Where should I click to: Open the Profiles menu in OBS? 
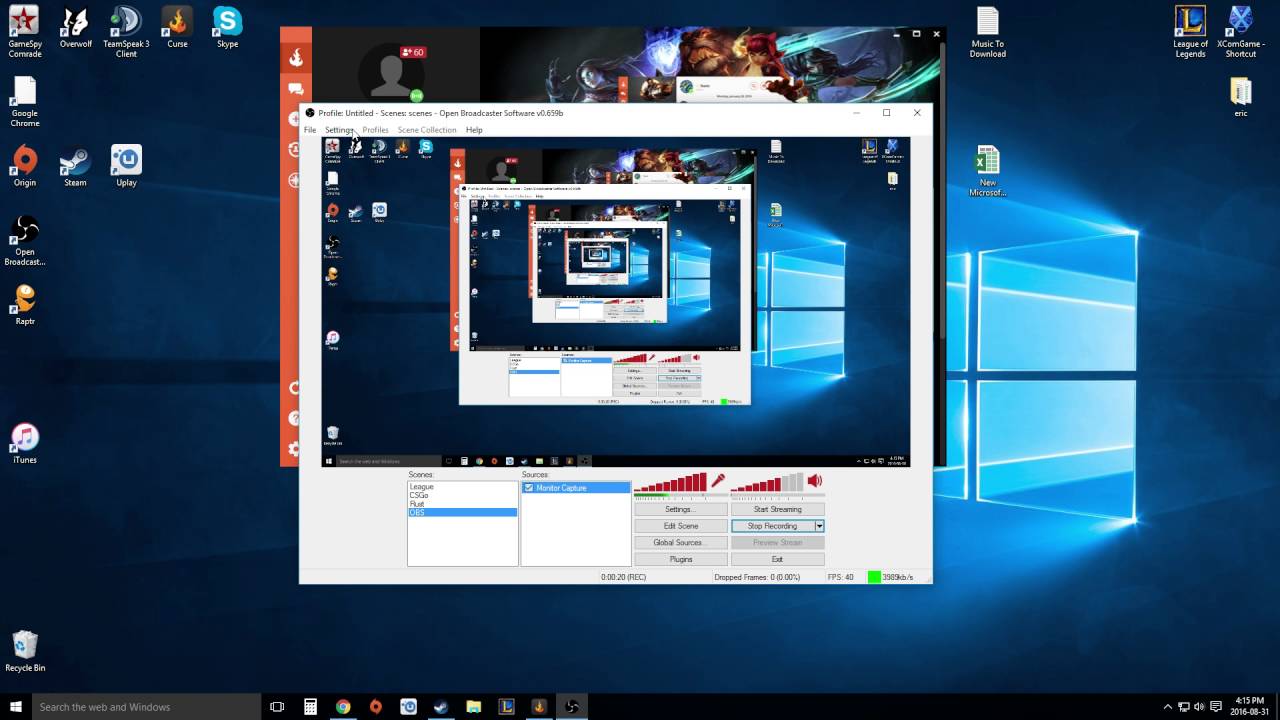coord(375,130)
